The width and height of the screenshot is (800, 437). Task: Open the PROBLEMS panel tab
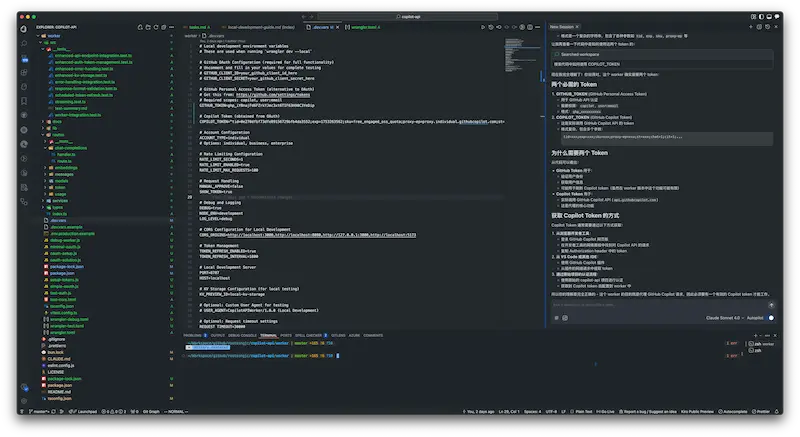coord(195,336)
